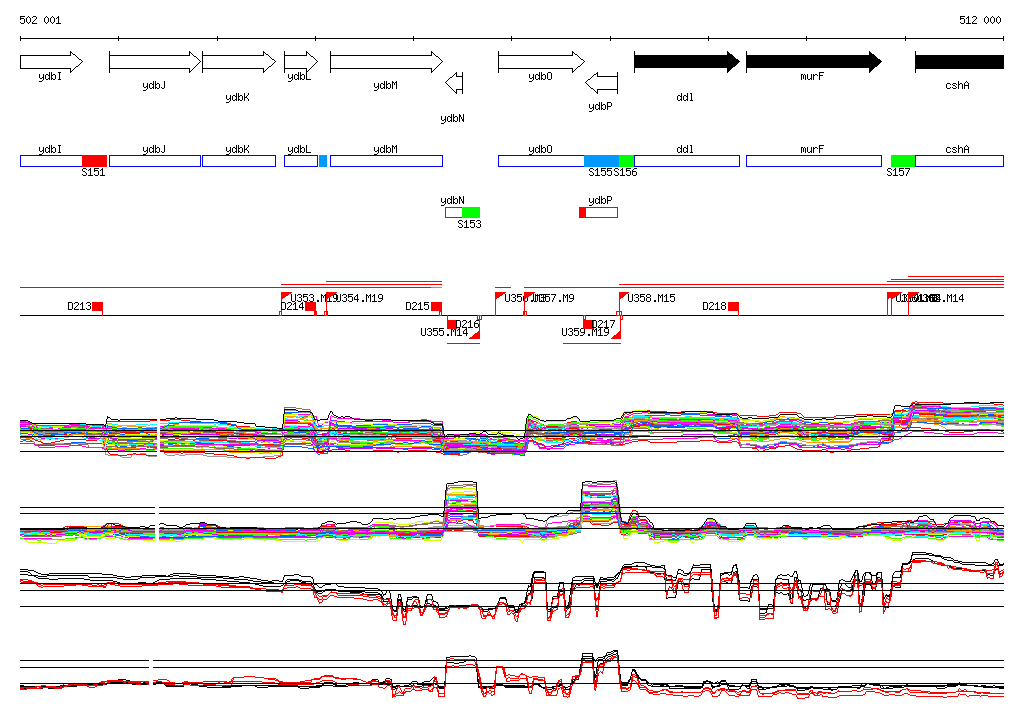1024x714 pixels.
Task: Select the blue cshA transcript box
Action: pos(959,161)
